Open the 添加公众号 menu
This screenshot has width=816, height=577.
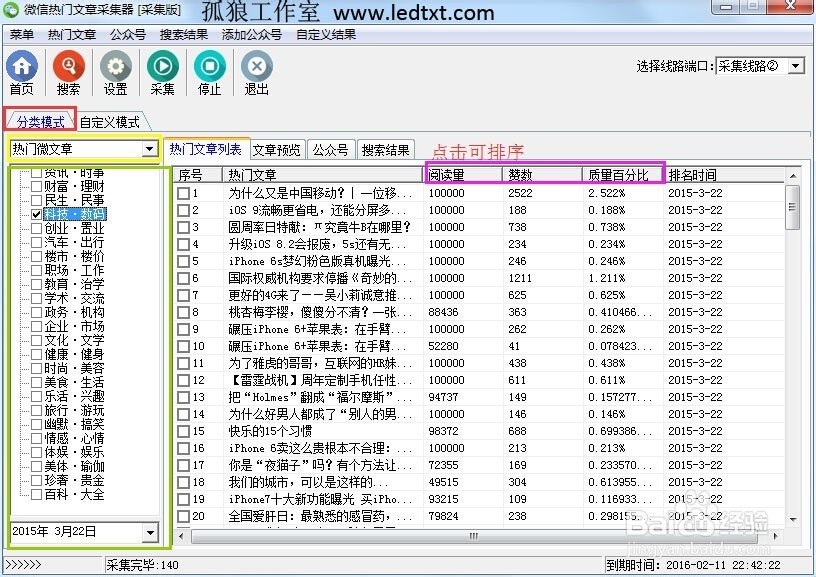coord(252,35)
